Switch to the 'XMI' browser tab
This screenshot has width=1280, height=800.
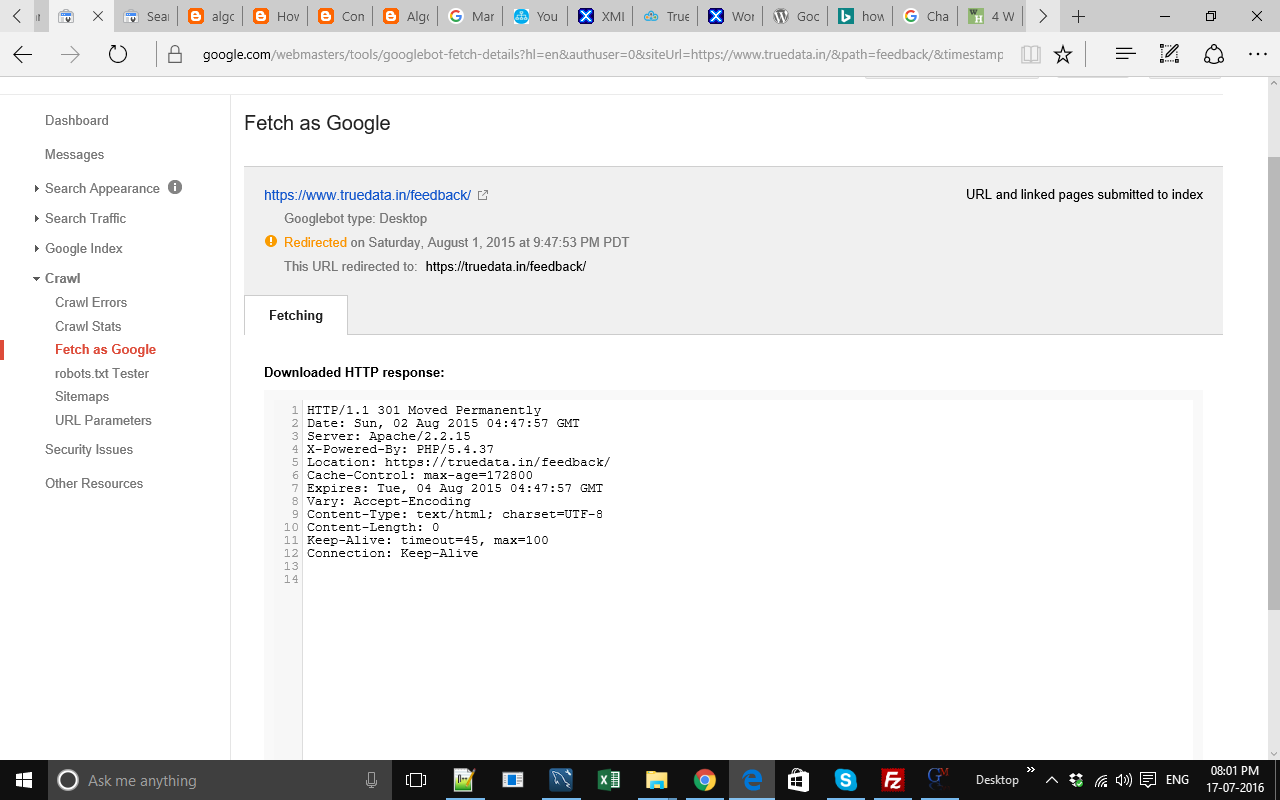(601, 17)
